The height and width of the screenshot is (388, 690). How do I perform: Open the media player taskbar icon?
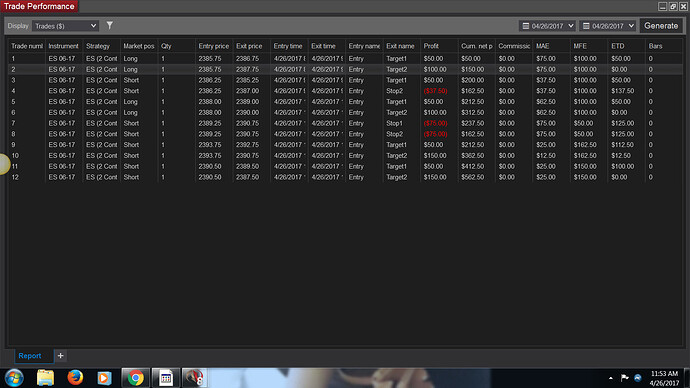(104, 378)
